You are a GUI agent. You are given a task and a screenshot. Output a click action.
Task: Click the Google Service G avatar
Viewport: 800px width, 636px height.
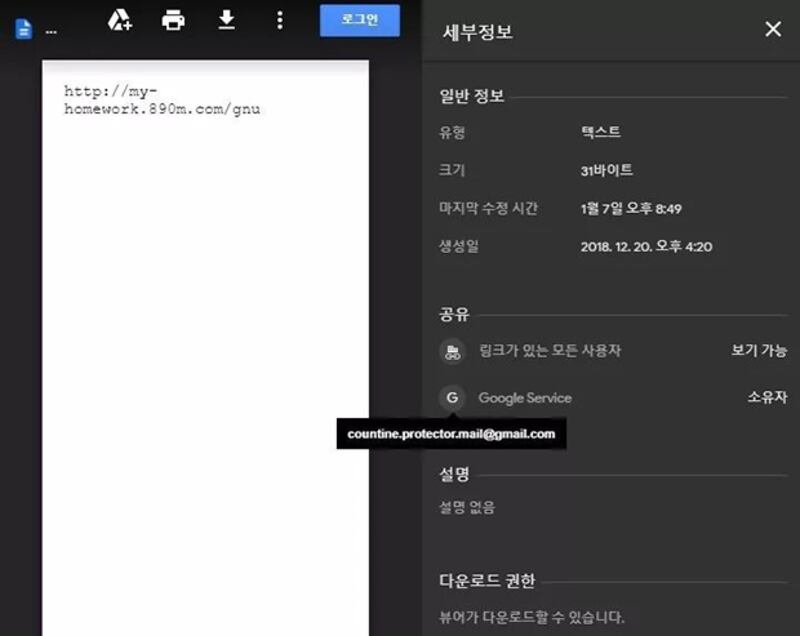click(452, 398)
